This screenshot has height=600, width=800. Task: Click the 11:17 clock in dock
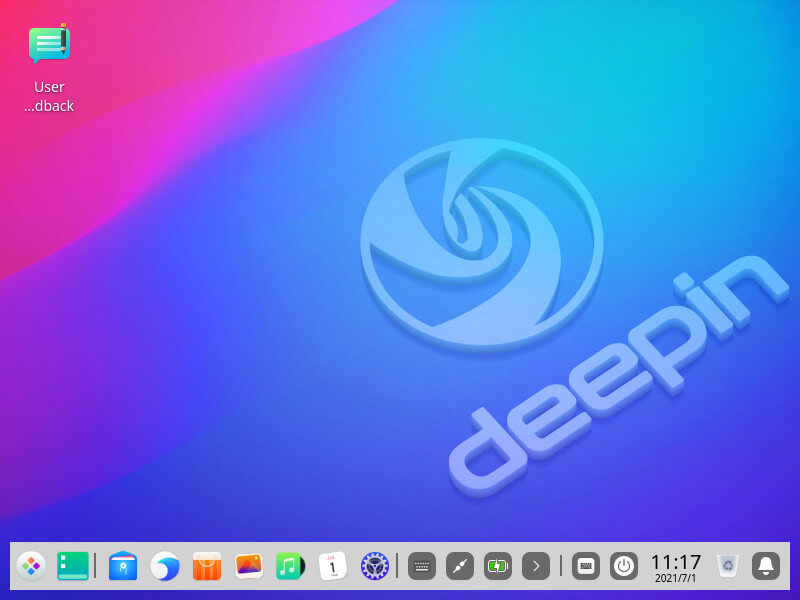676,562
